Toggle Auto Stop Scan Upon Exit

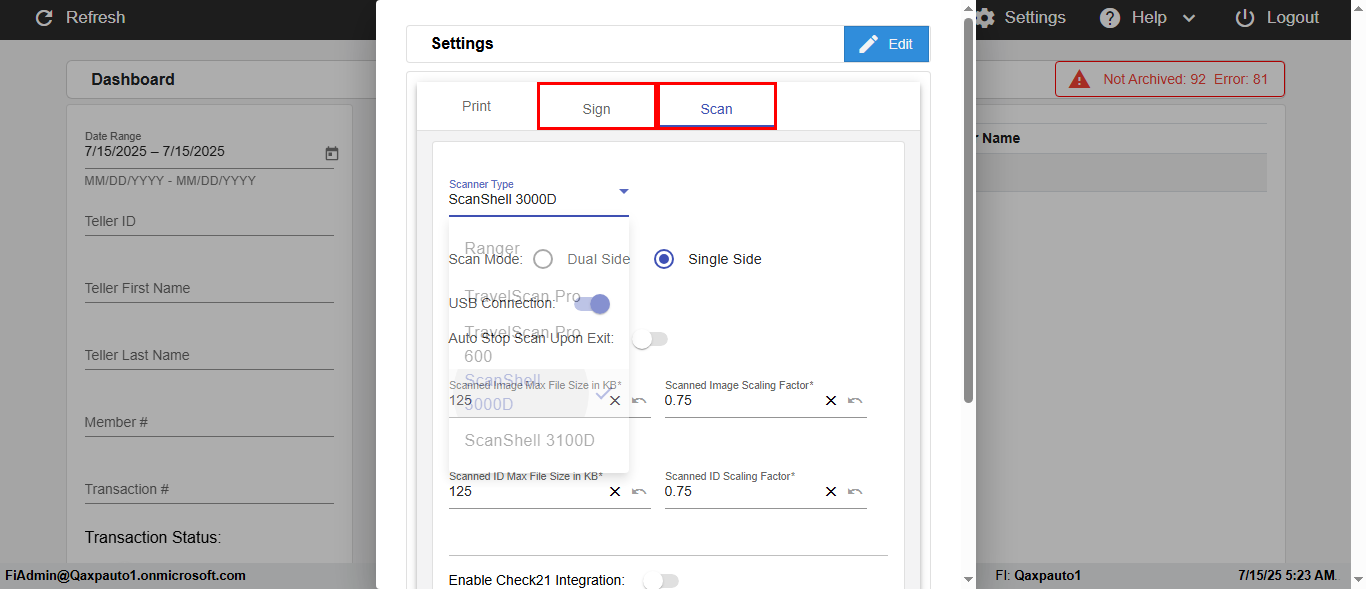click(x=650, y=339)
